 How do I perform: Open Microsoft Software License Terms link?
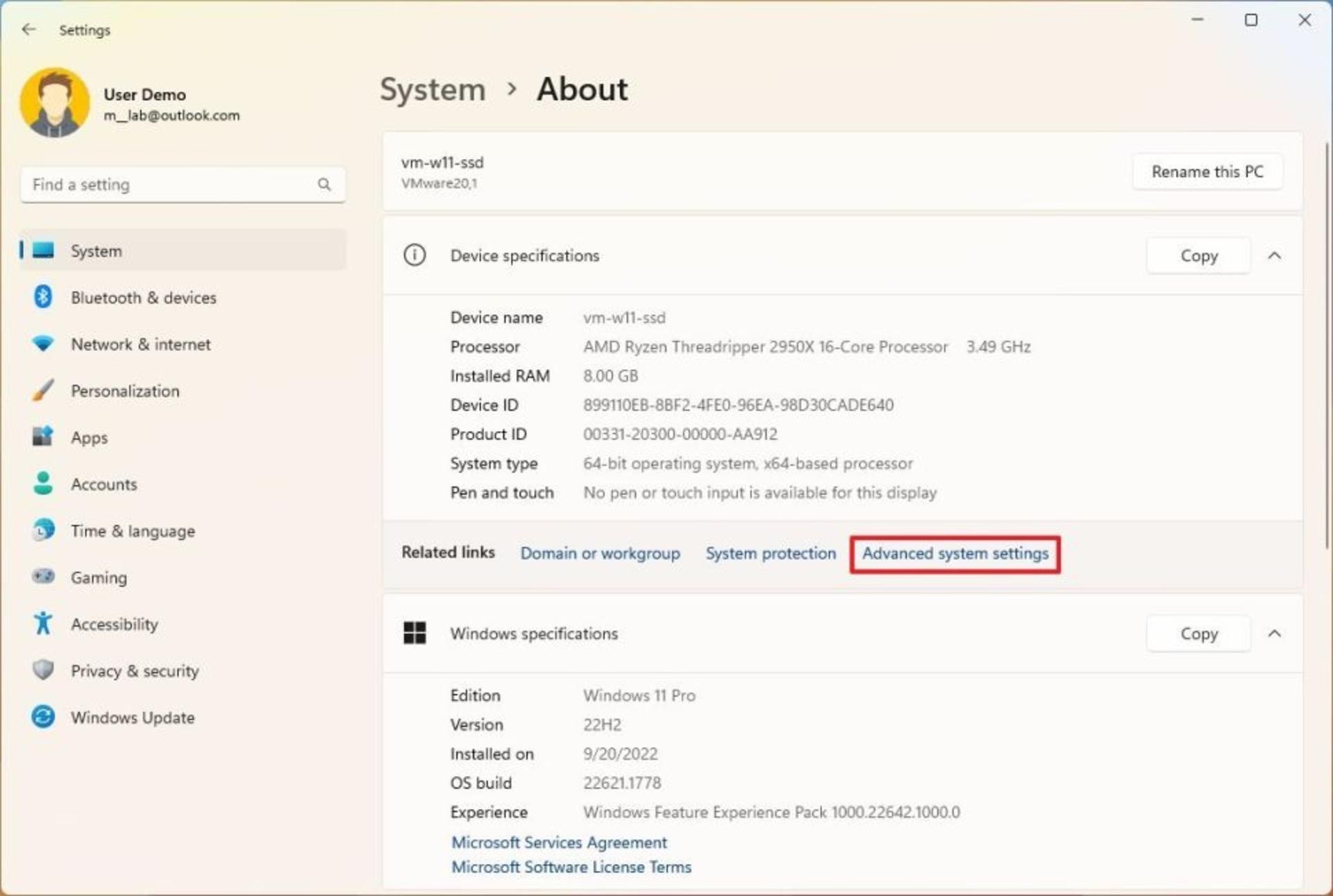click(571, 867)
